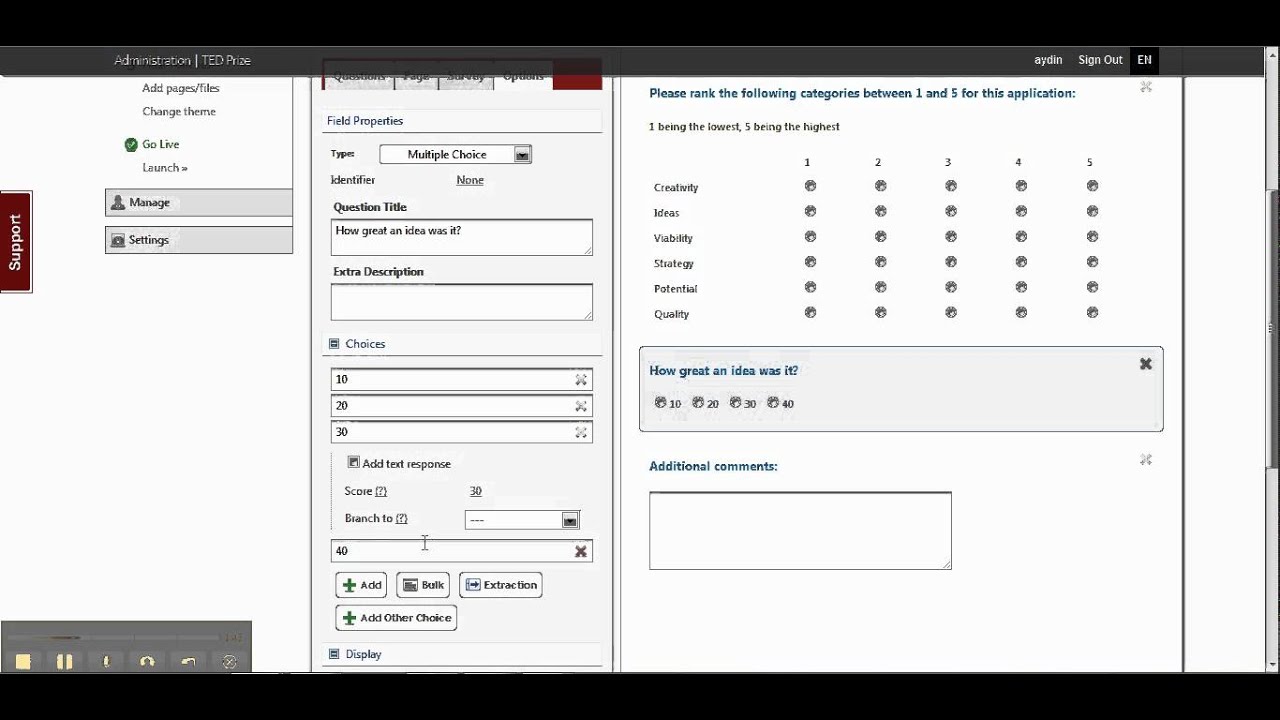Focus the Question Title text box
Screen dimensions: 1280x720
coord(461,237)
